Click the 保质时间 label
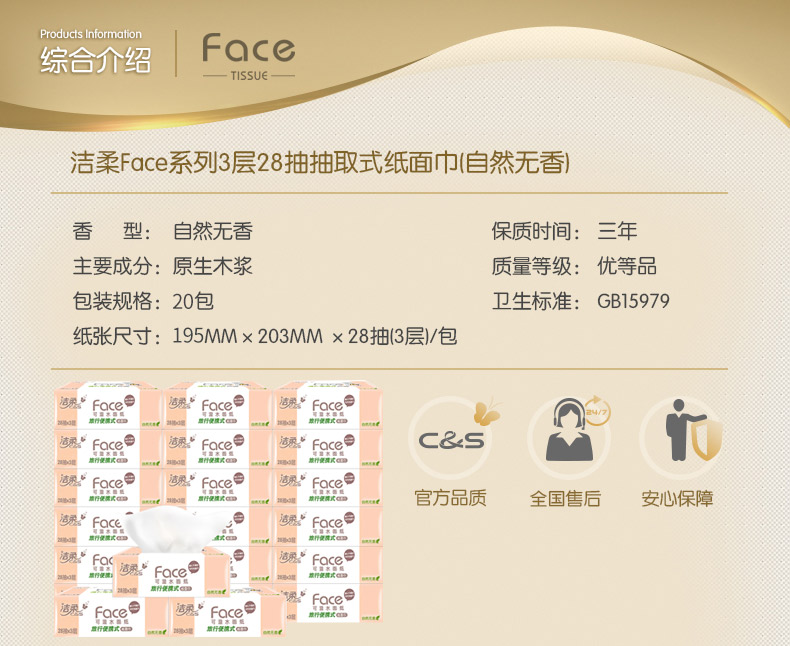 click(x=536, y=231)
